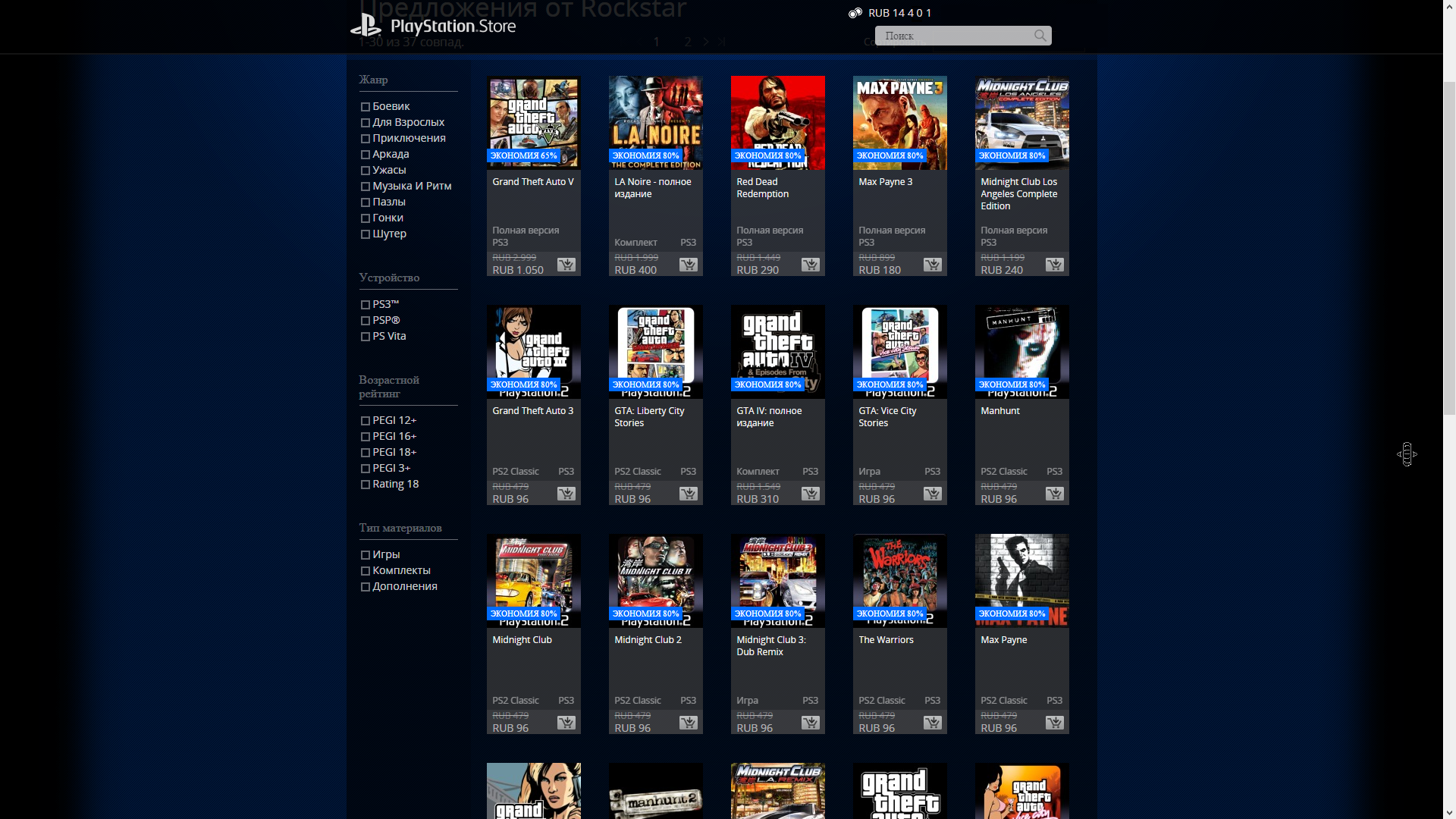Open the Manhunt 2 cover thumbnail
The width and height of the screenshot is (1456, 819).
656,791
